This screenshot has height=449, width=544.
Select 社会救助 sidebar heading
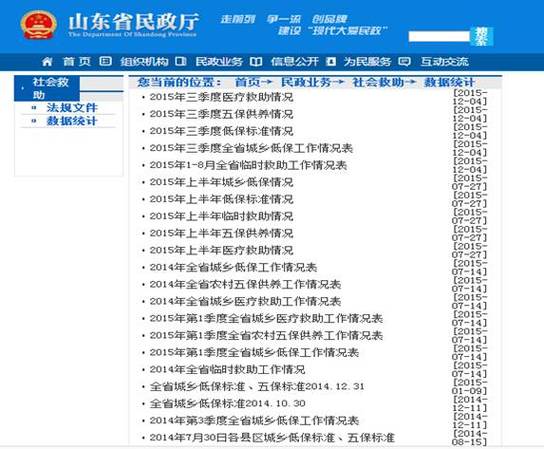[x=47, y=88]
